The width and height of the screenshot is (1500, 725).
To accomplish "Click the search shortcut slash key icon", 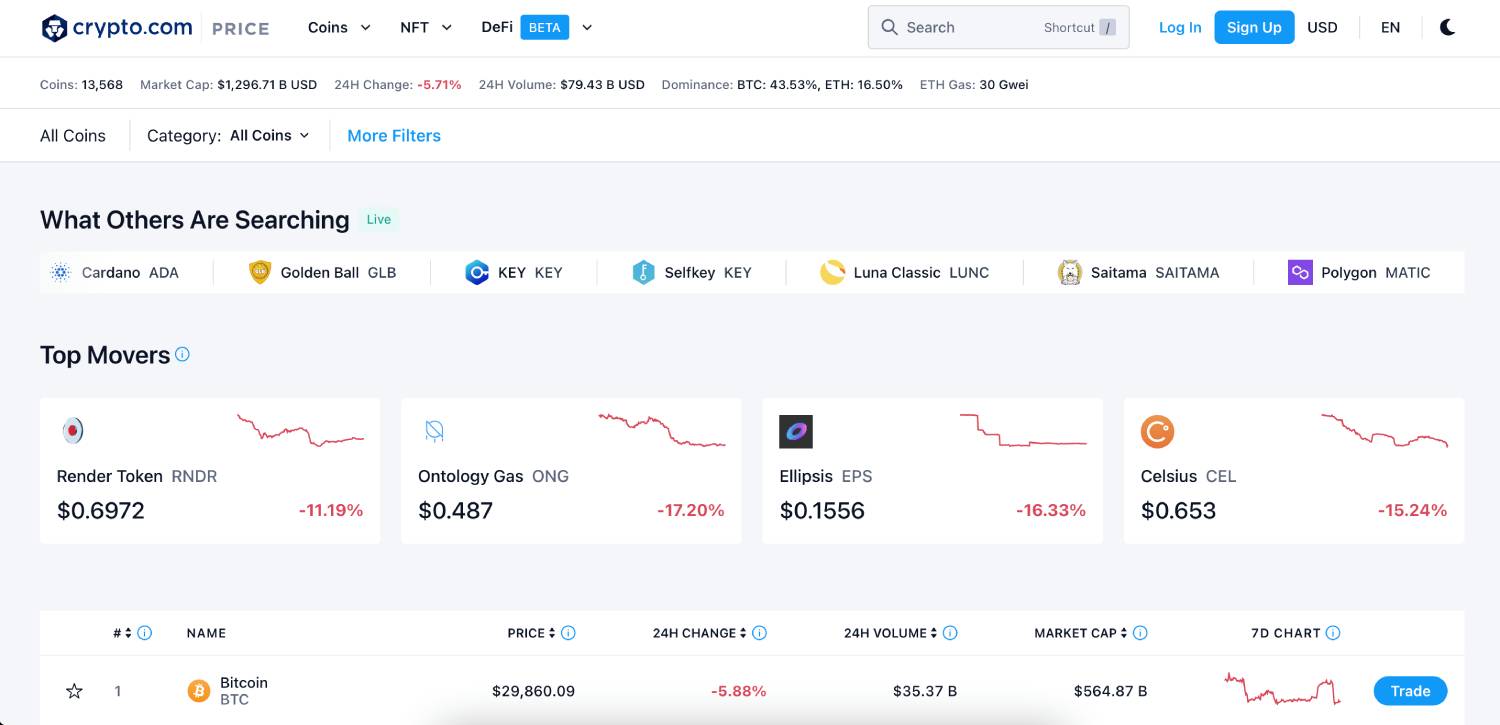I will (1107, 28).
